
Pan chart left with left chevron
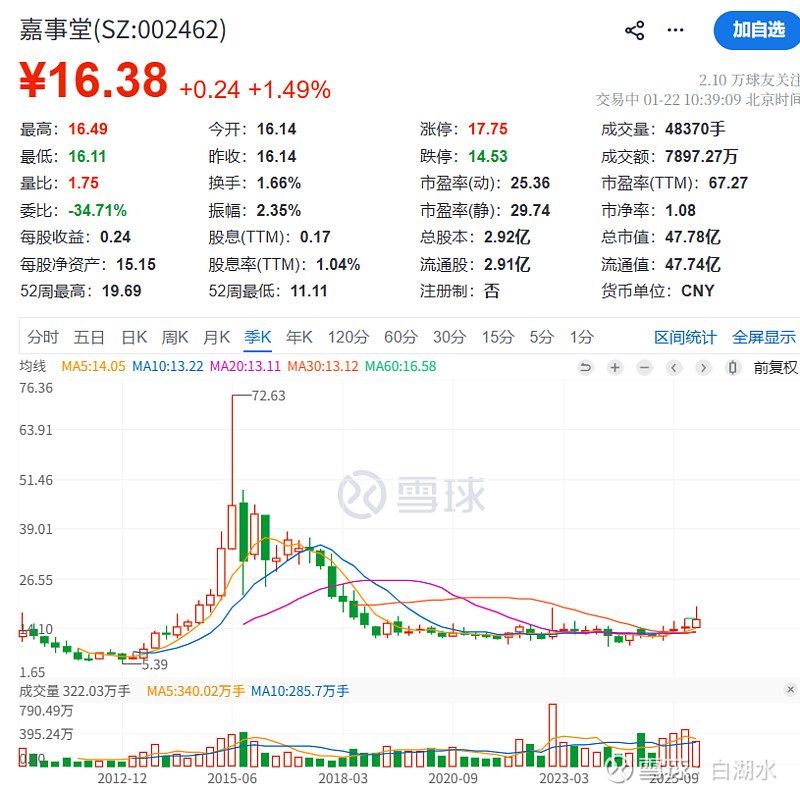point(674,367)
